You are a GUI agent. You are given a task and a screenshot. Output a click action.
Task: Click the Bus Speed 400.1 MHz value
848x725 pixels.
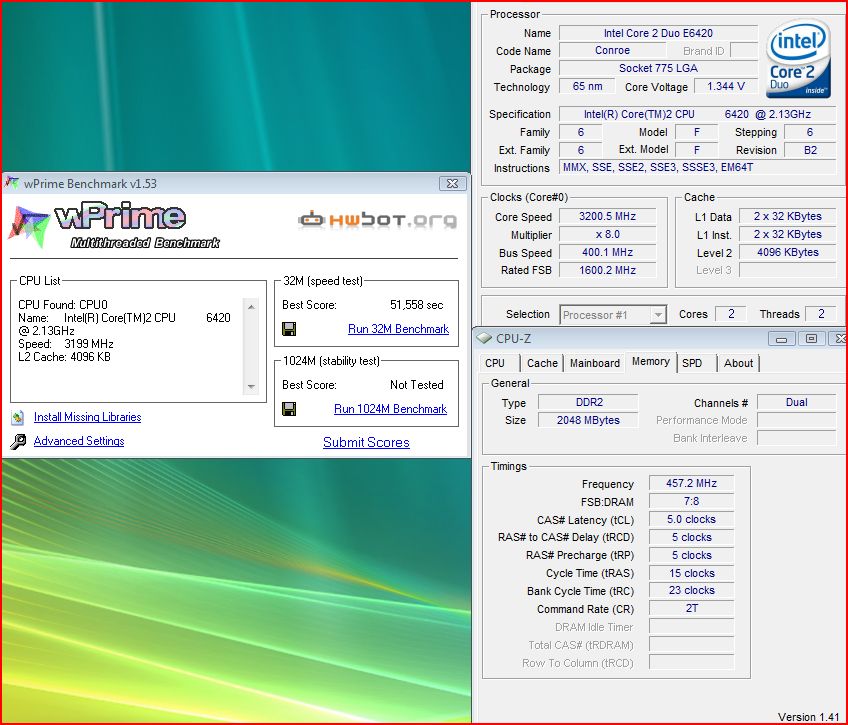pyautogui.click(x=607, y=252)
